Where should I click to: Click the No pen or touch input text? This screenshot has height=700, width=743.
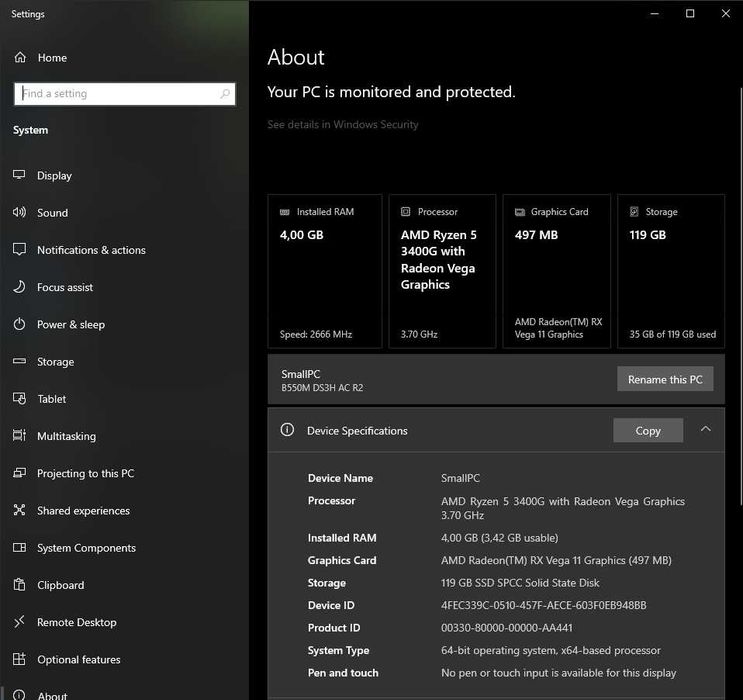click(558, 673)
